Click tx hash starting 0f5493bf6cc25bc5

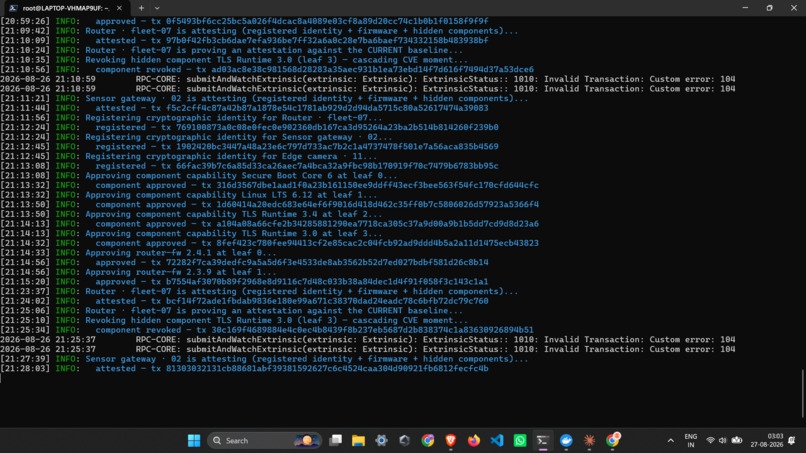(x=327, y=21)
